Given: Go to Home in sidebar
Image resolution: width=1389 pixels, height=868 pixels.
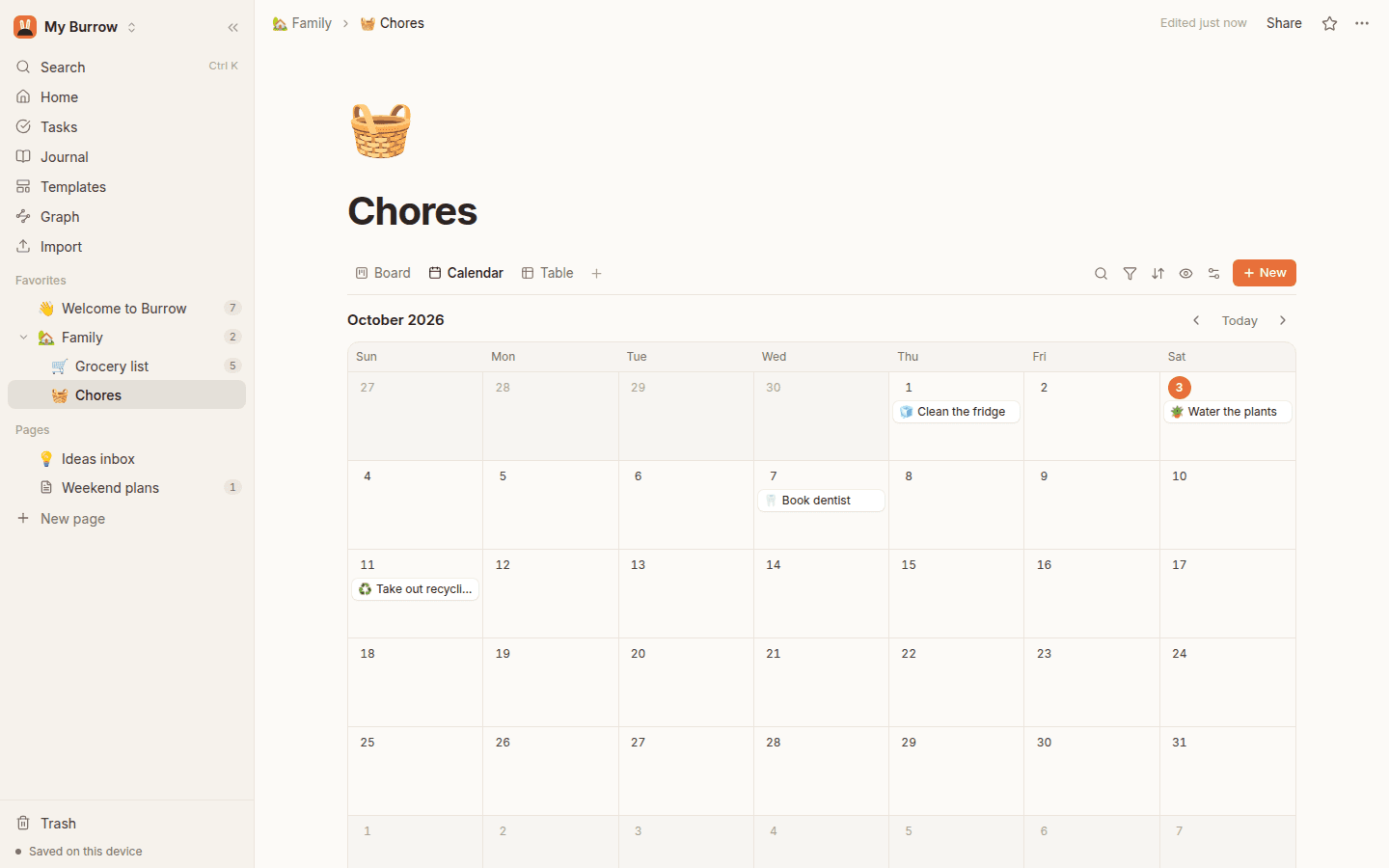Looking at the screenshot, I should 126,96.
